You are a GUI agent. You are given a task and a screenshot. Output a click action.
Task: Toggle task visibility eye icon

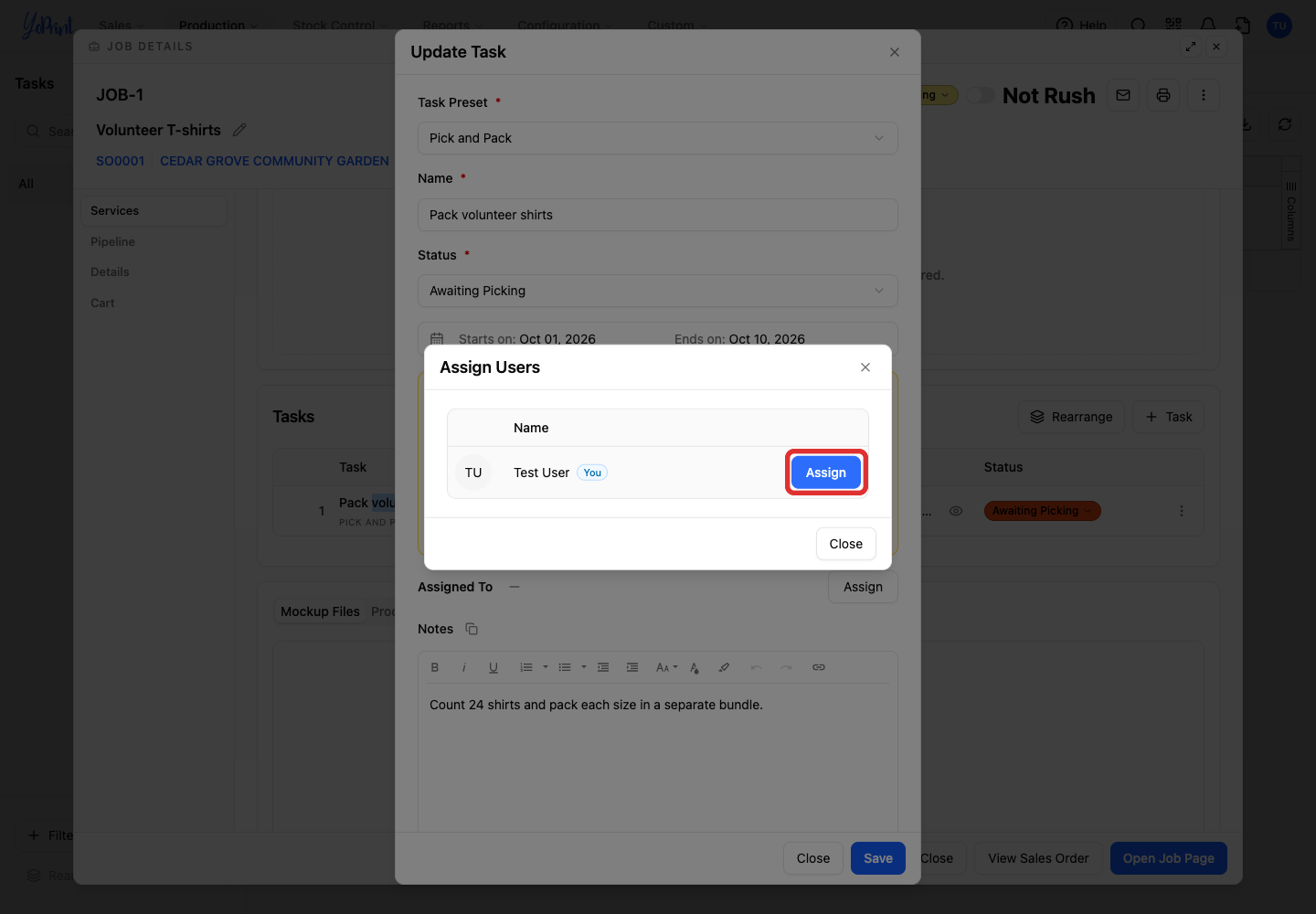point(956,511)
